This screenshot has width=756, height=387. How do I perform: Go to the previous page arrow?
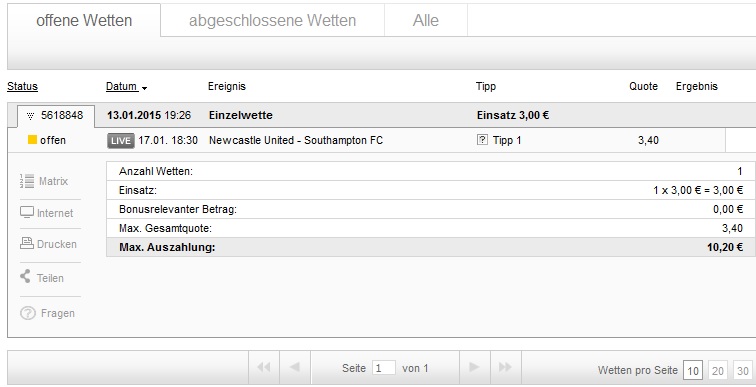[x=295, y=368]
